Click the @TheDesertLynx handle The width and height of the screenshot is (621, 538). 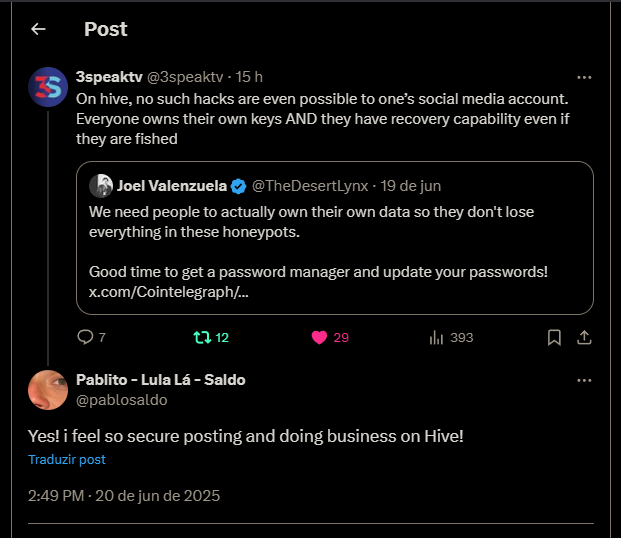point(310,186)
